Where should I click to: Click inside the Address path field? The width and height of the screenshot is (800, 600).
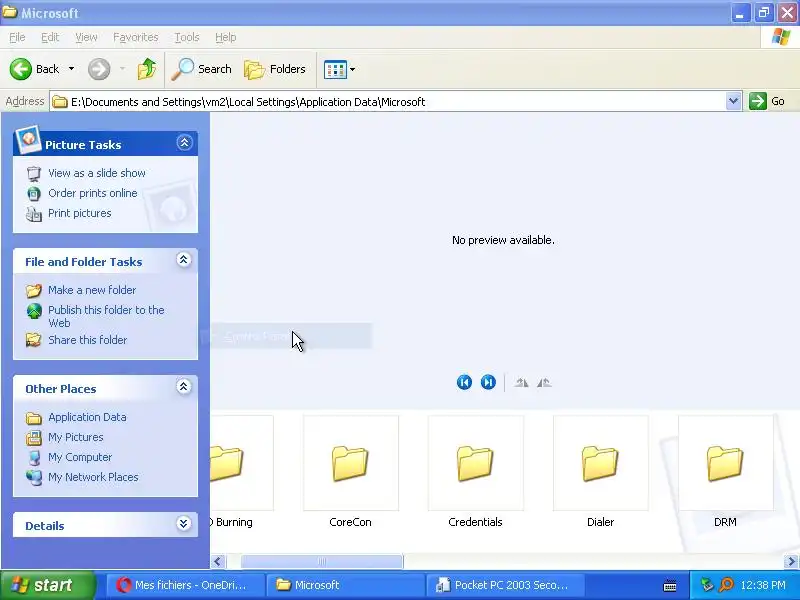point(388,102)
